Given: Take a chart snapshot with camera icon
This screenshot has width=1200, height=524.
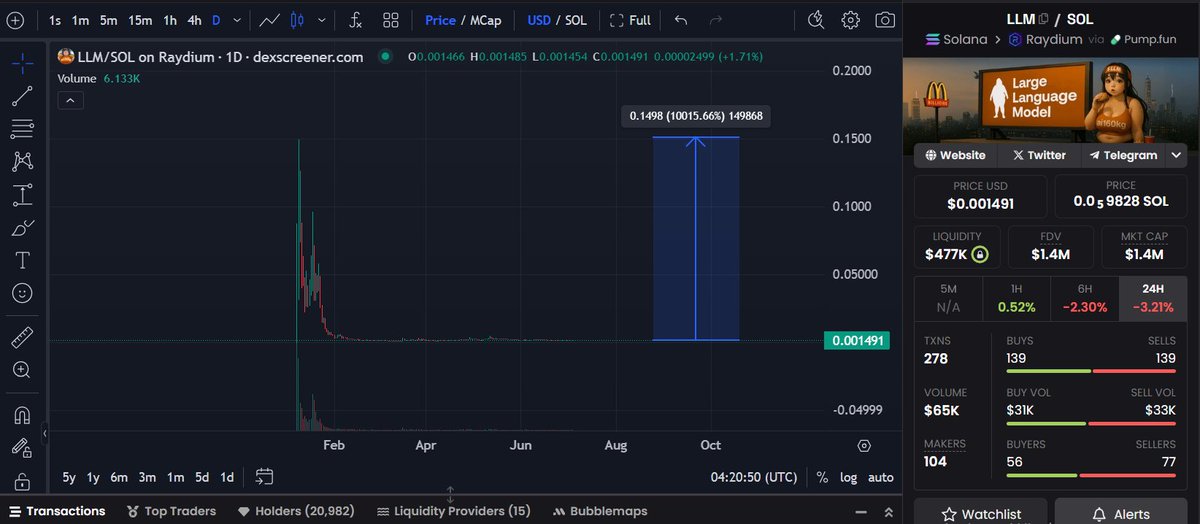Looking at the screenshot, I should point(885,20).
